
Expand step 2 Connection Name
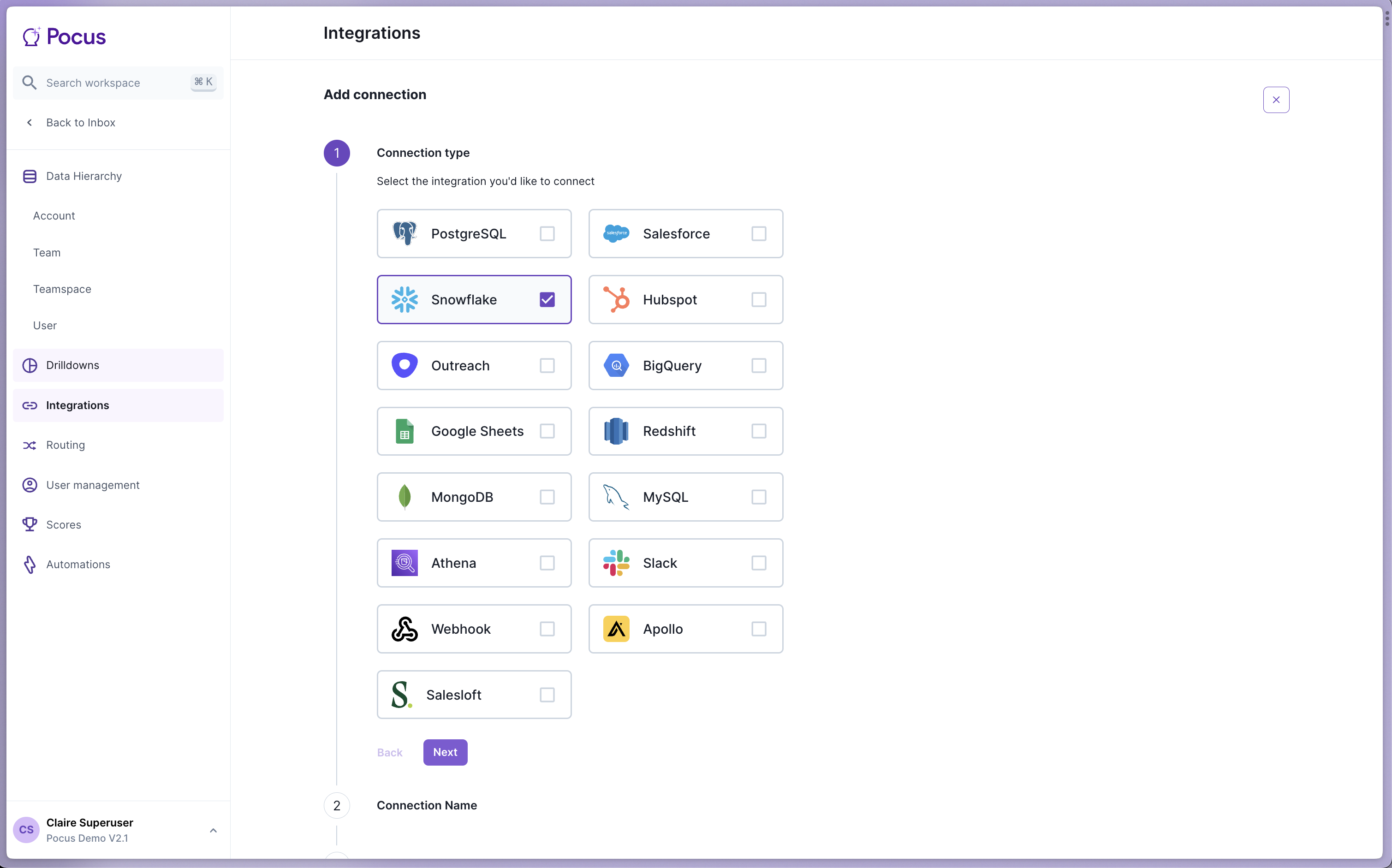click(427, 805)
